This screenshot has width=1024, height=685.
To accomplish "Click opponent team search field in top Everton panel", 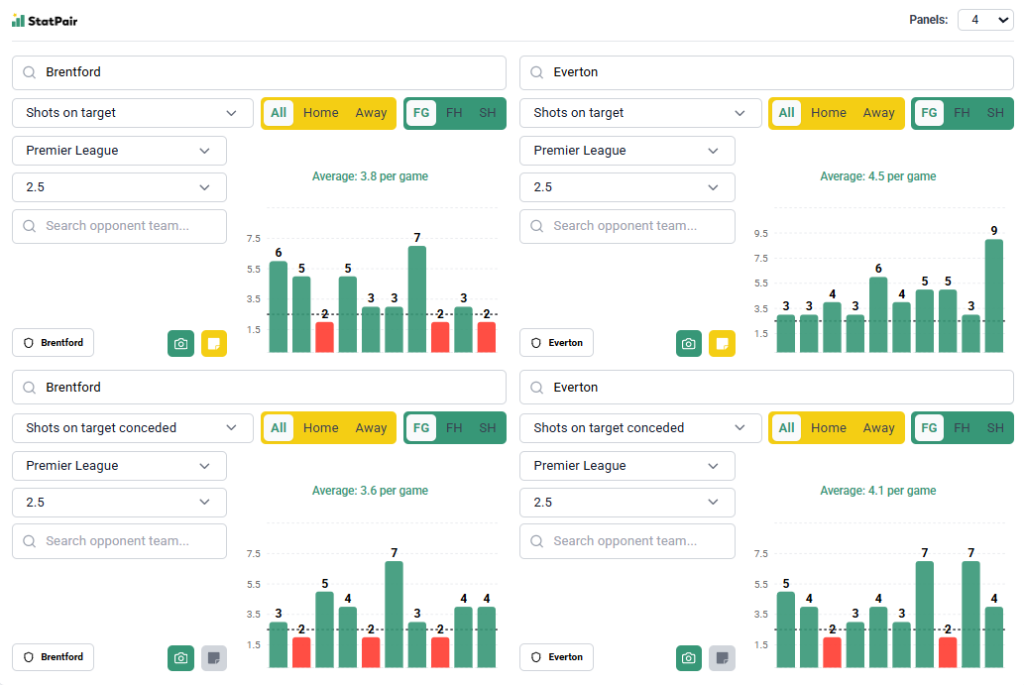I will [627, 226].
